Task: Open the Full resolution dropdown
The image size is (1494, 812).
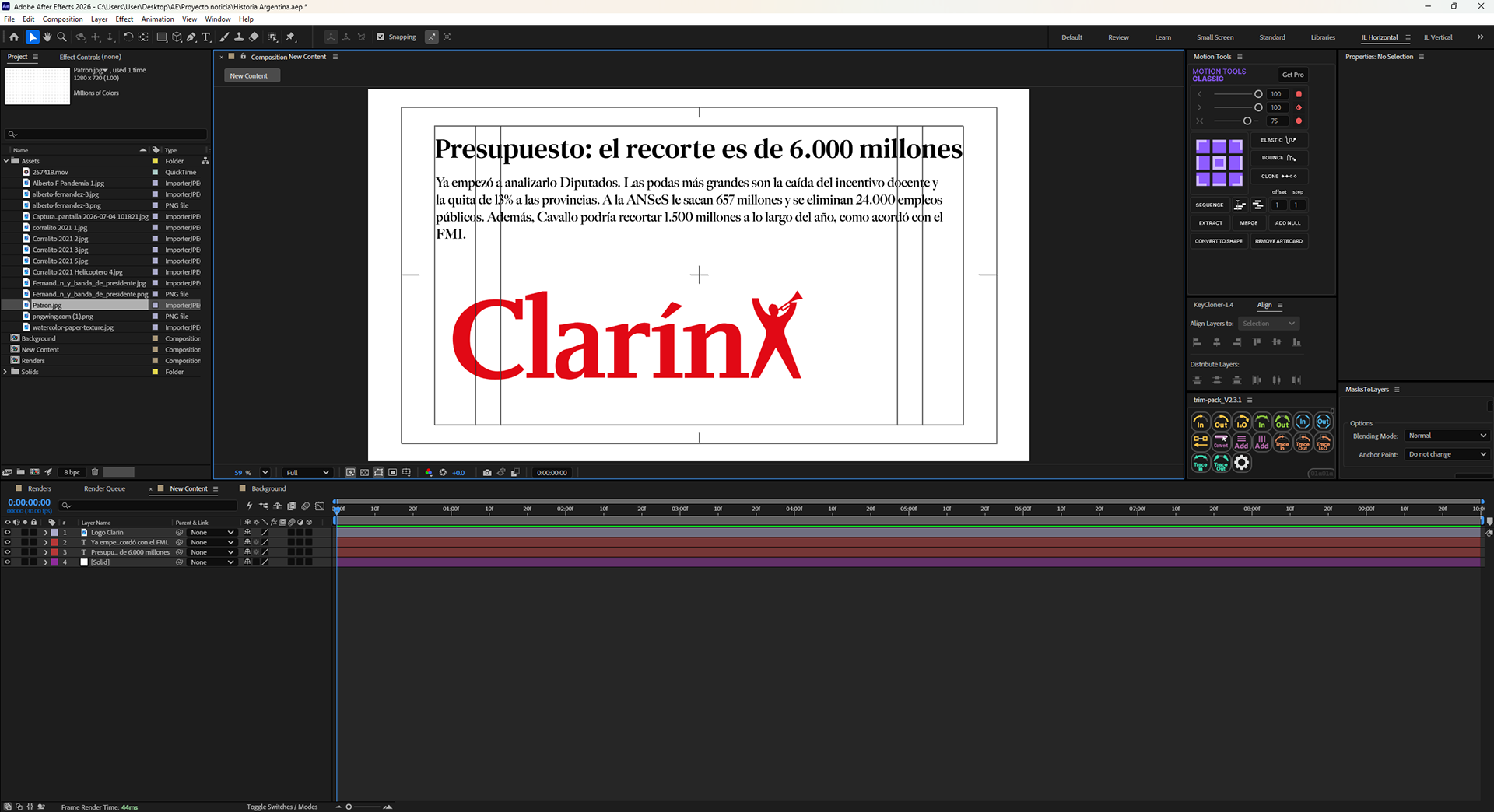Action: [307, 472]
